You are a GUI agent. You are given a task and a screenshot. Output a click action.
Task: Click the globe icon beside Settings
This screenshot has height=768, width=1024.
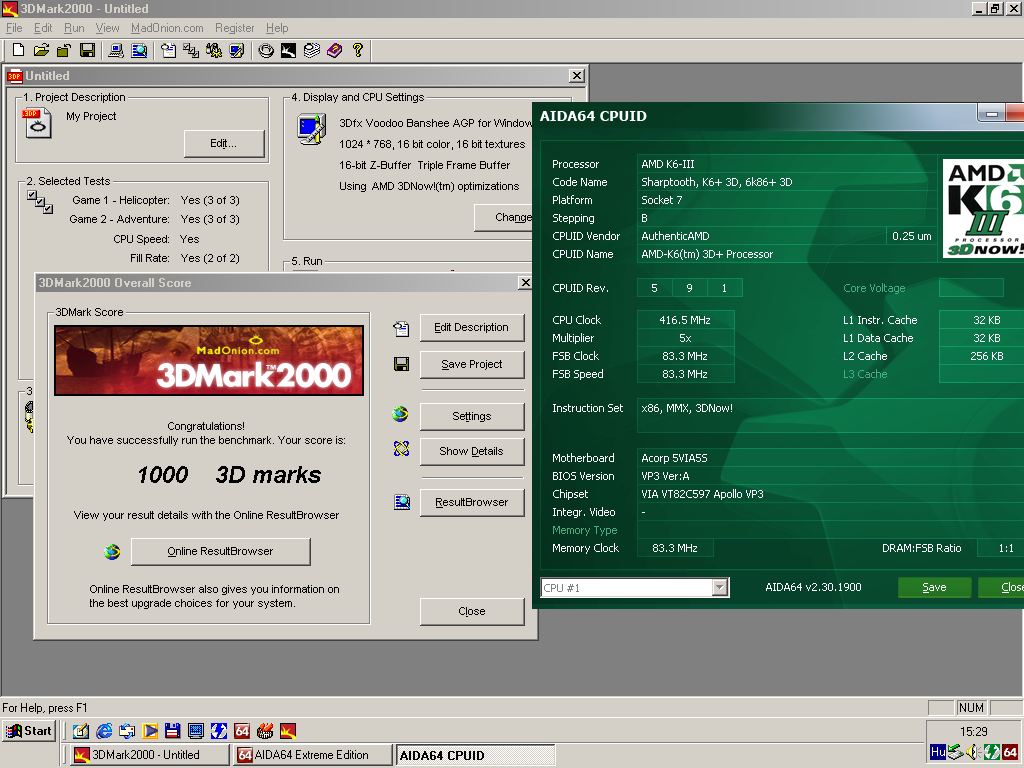400,413
